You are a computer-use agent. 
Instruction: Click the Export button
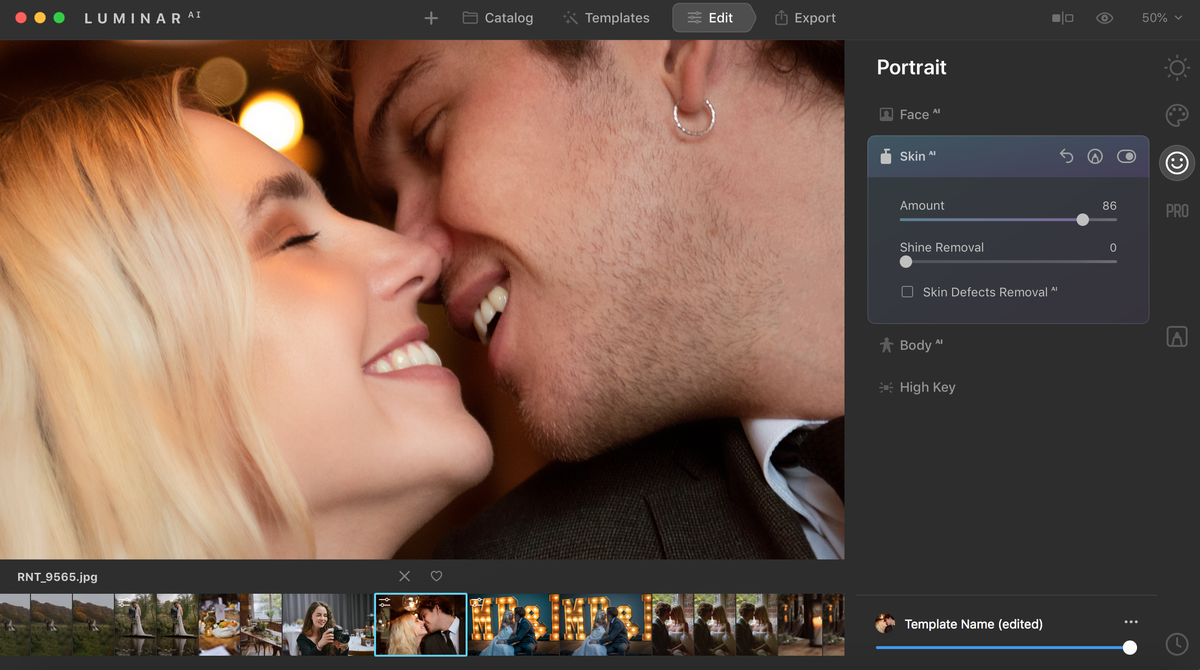pyautogui.click(x=805, y=18)
